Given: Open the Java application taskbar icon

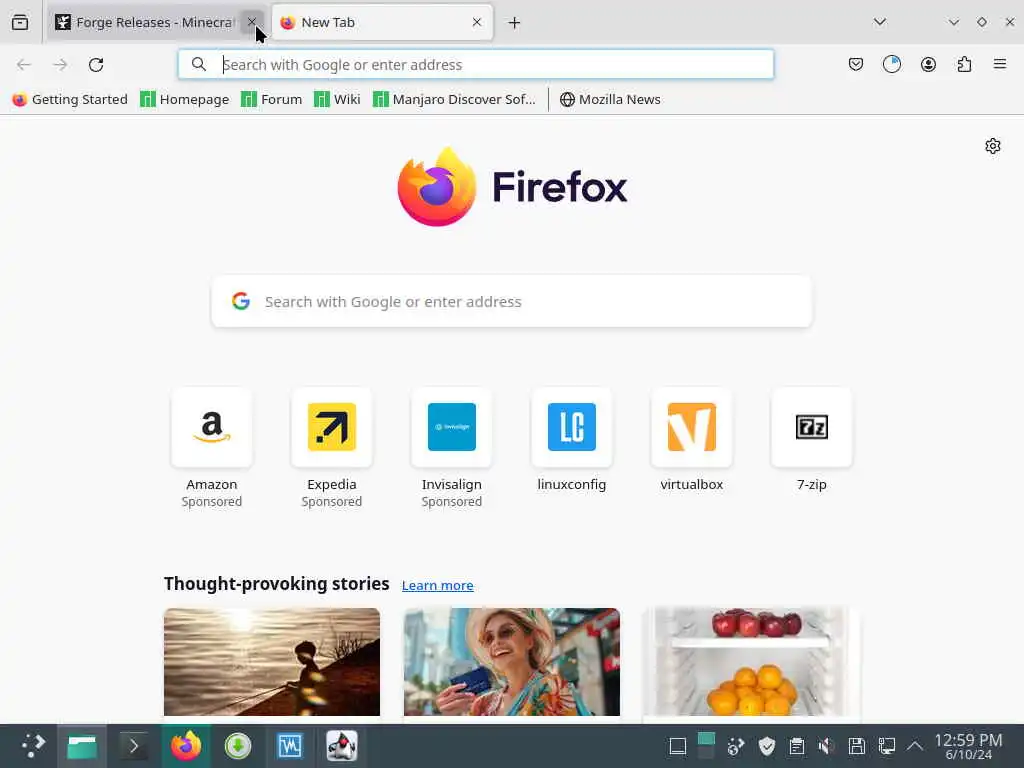Looking at the screenshot, I should [342, 746].
